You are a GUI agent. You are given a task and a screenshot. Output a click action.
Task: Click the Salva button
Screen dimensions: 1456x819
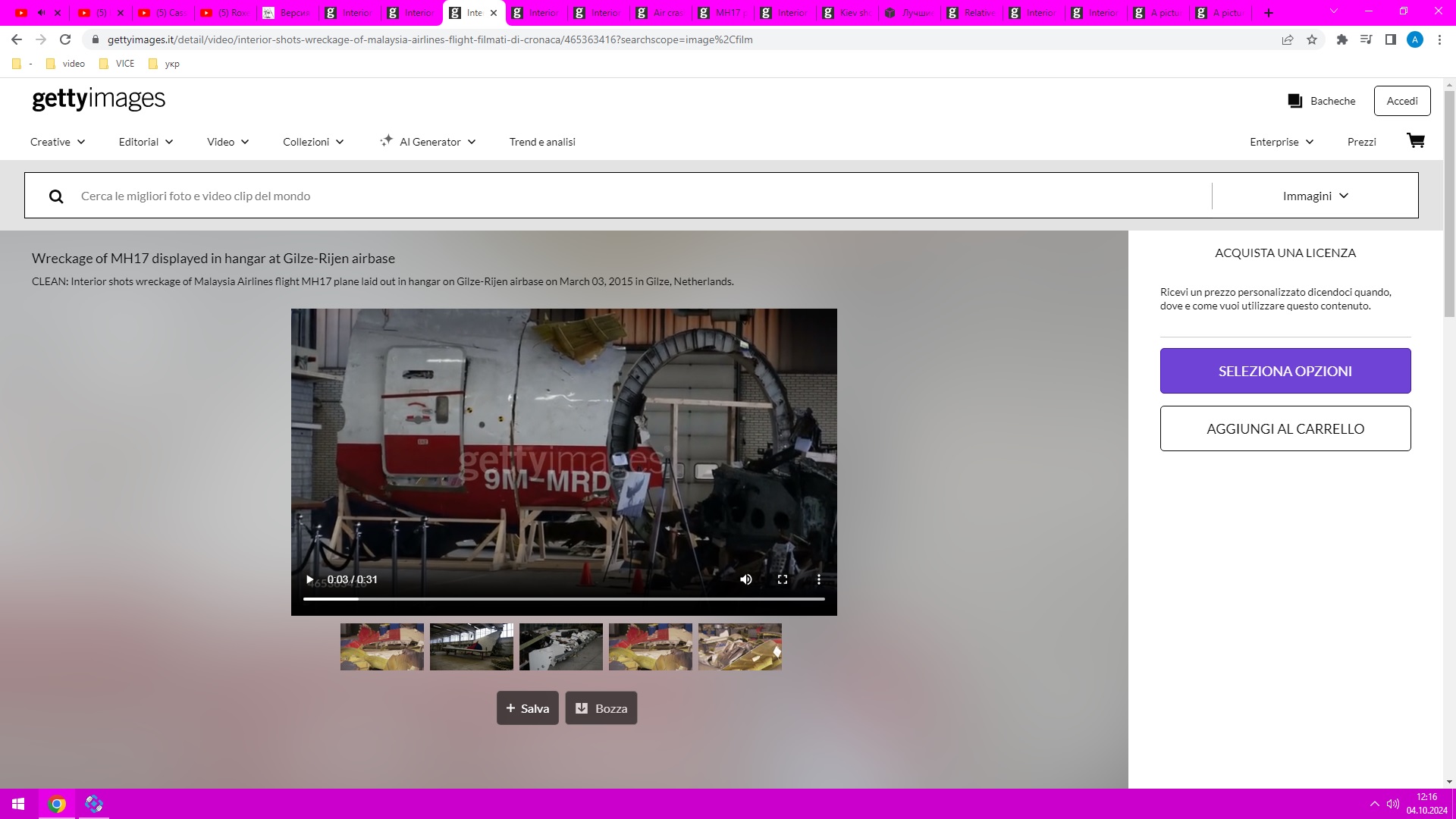tap(528, 708)
